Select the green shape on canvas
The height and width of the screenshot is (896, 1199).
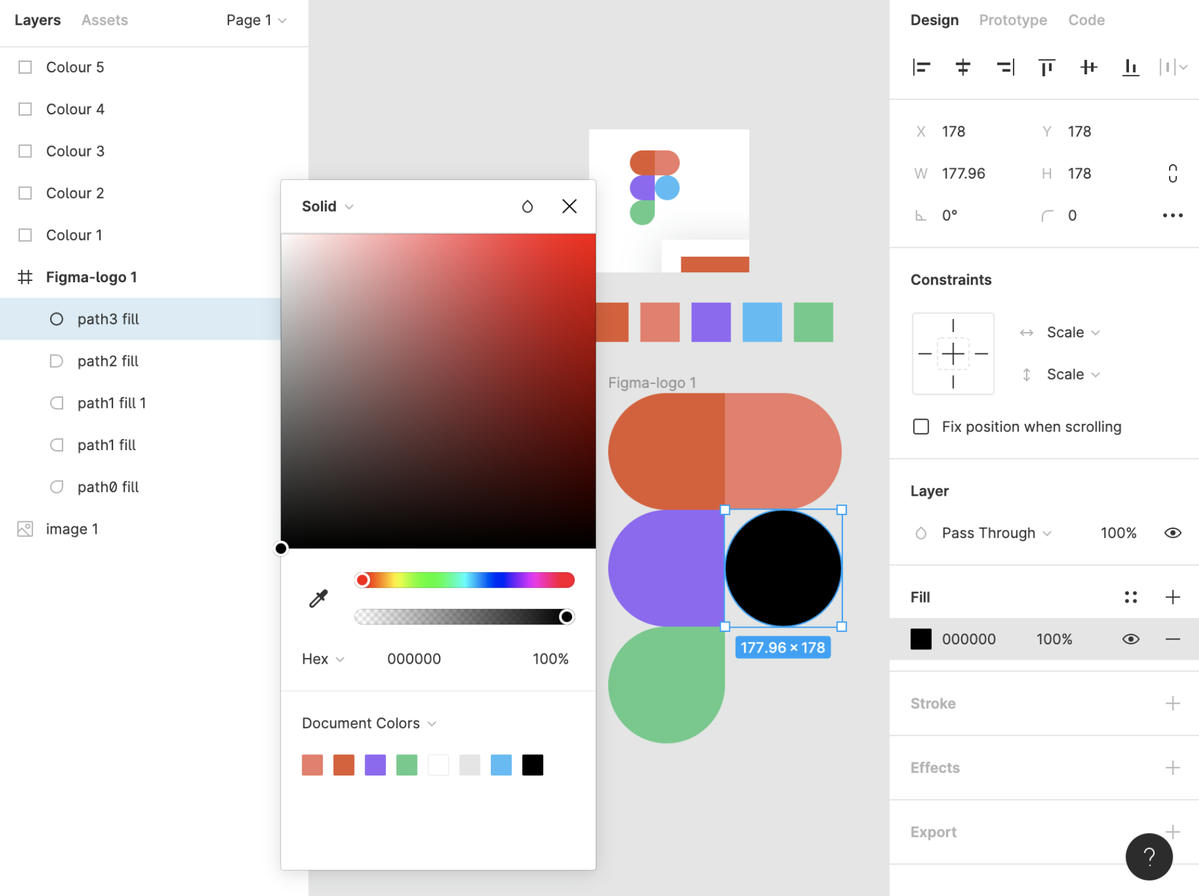click(x=666, y=685)
